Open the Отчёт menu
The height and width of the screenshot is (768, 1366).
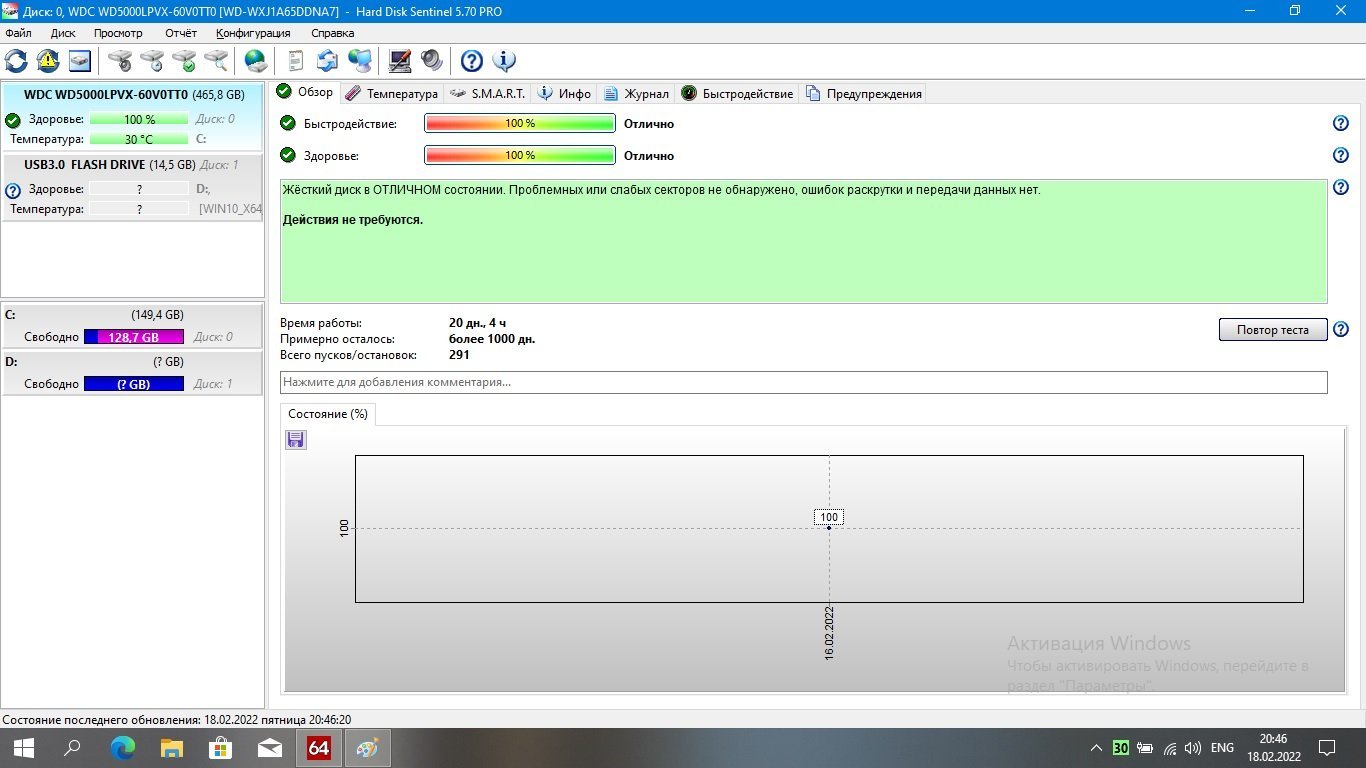point(181,33)
